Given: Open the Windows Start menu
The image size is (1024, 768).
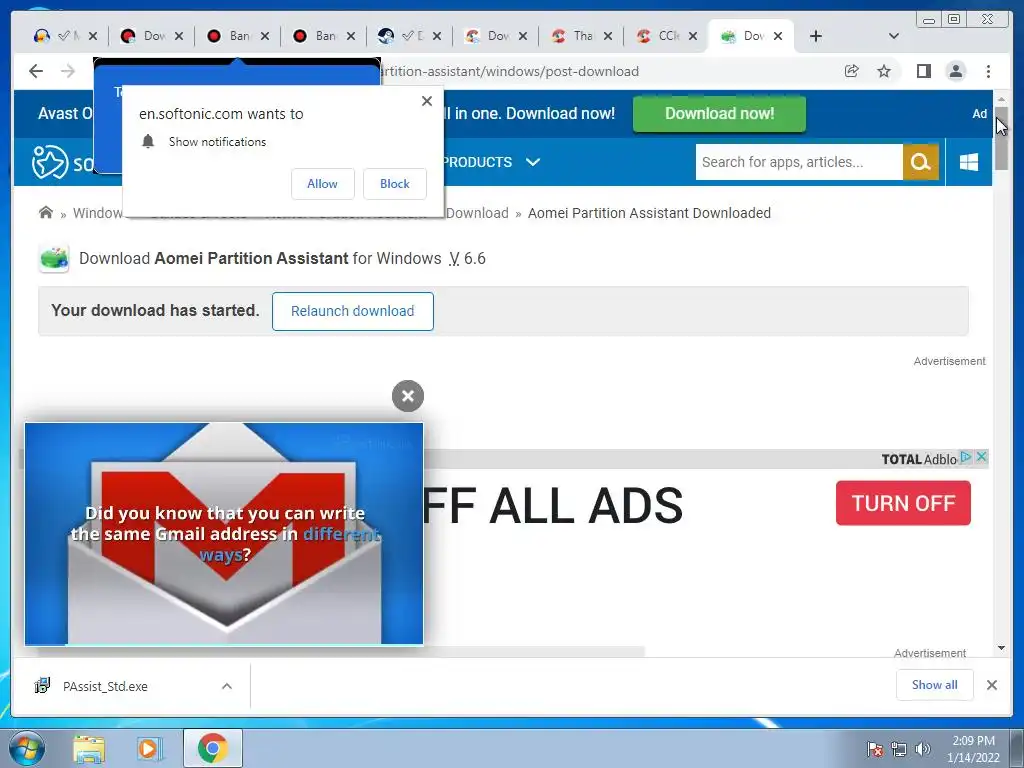Looking at the screenshot, I should (26, 748).
